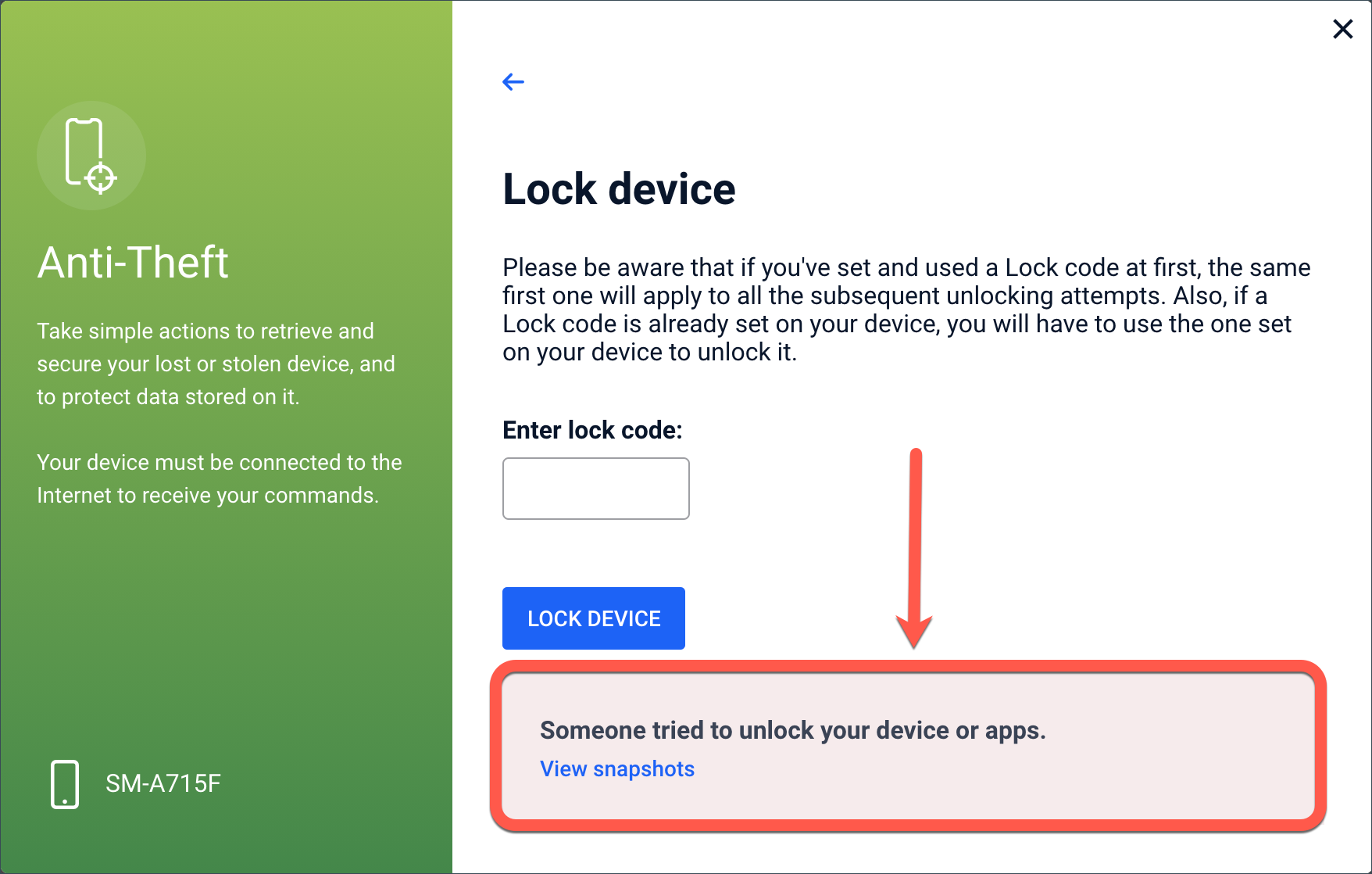Image resolution: width=1372 pixels, height=874 pixels.
Task: Select the phone icon beside SM-A715F
Action: click(65, 783)
